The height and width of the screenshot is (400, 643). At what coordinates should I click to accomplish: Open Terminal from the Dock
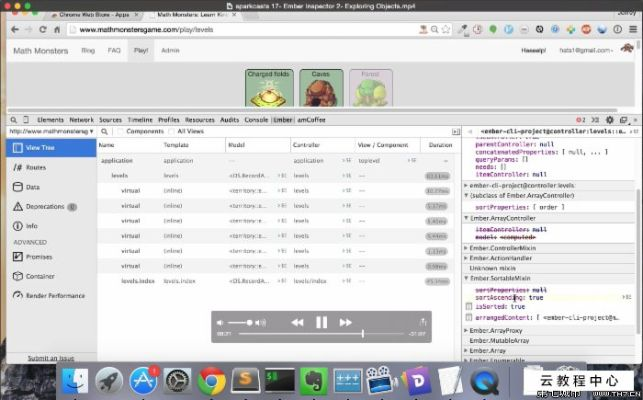279,381
